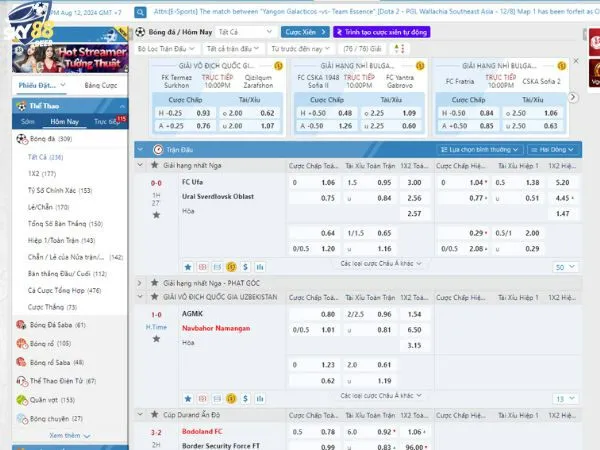Star the GIẢI VÔ ĐỊCH QUỐC GIA UZBEKISTAN league
The image size is (600, 450).
click(x=154, y=297)
